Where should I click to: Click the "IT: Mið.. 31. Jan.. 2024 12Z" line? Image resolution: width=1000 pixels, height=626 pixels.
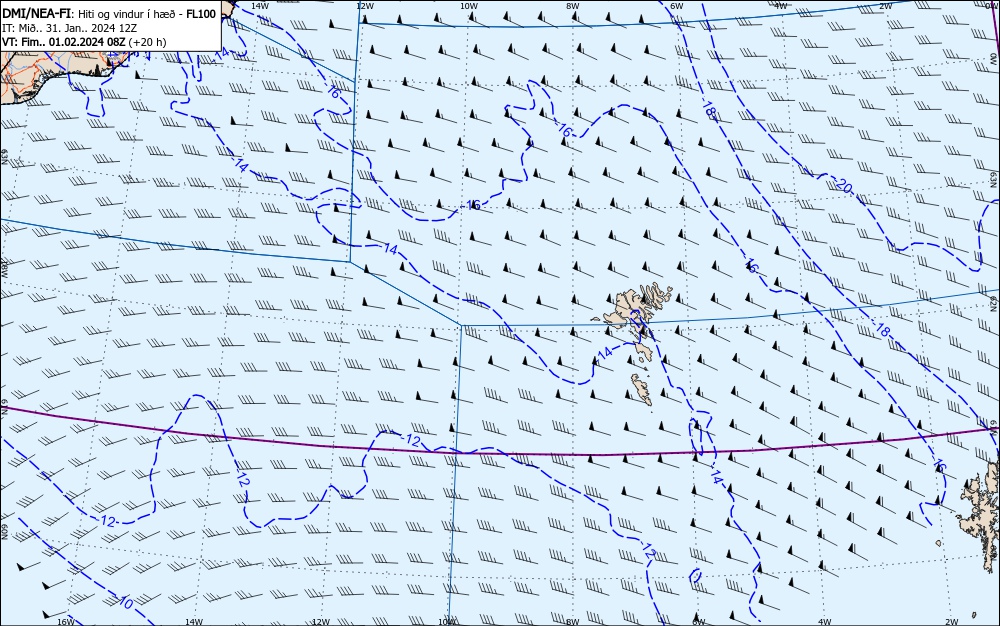coord(70,28)
